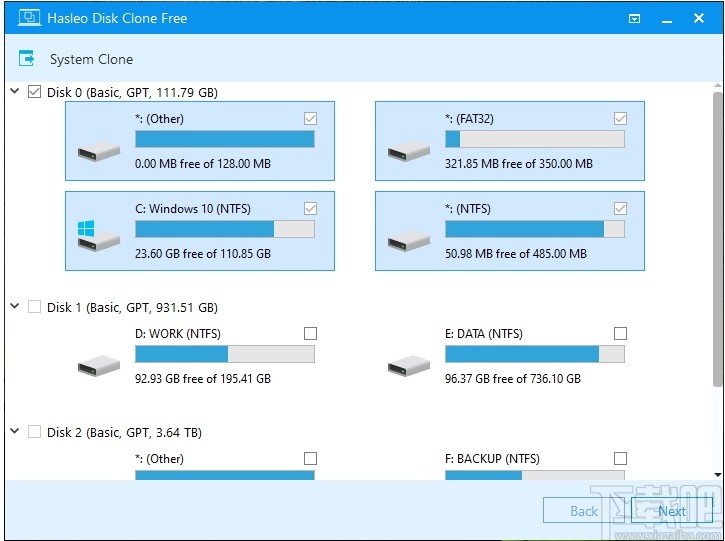Collapse the Disk 0 partition list

click(x=15, y=92)
